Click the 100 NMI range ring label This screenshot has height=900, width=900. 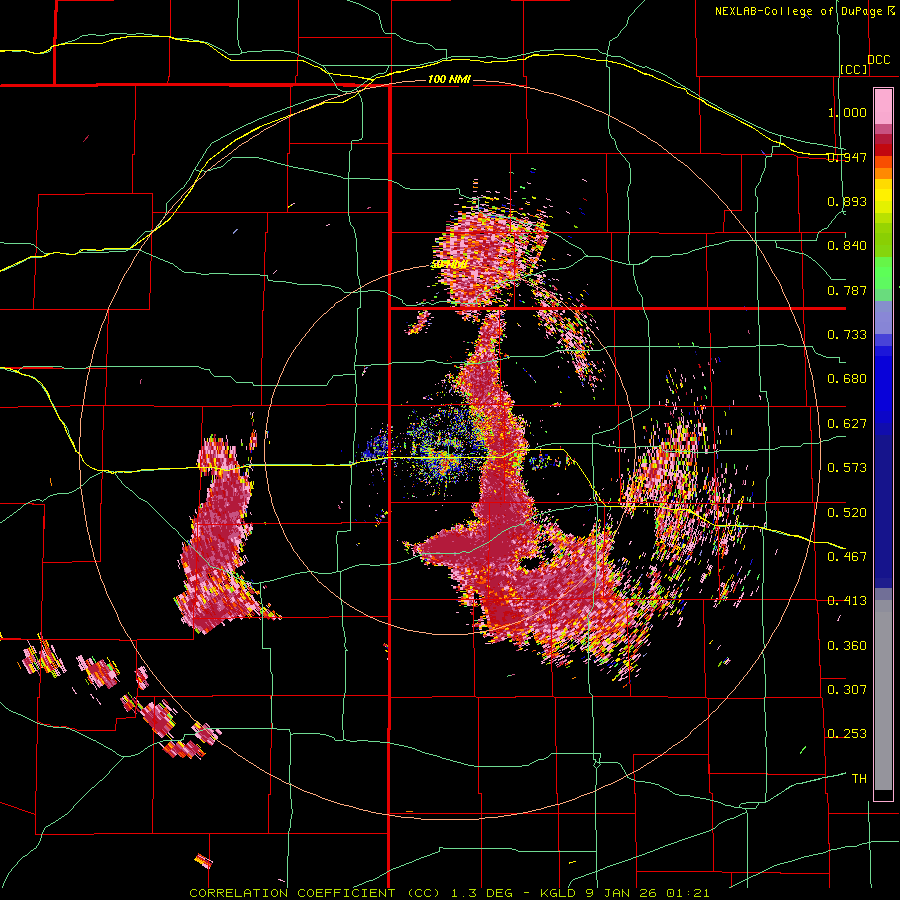click(x=449, y=79)
